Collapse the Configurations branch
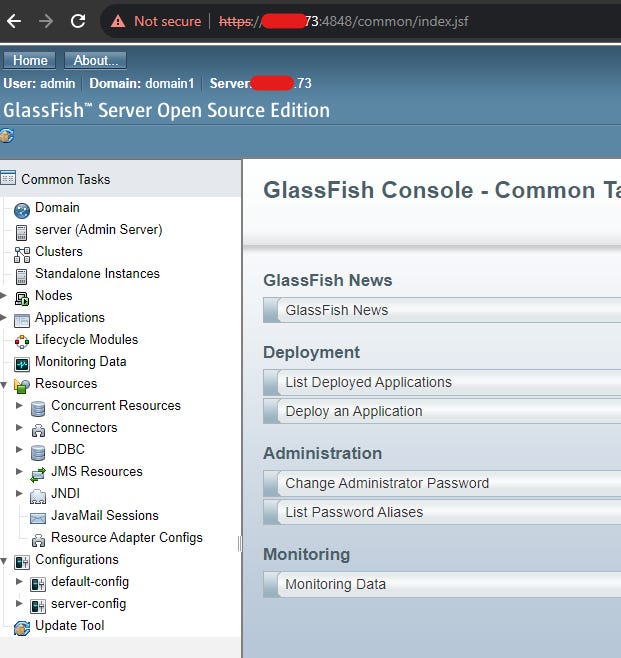Viewport: 621px width, 658px height. (x=3, y=561)
